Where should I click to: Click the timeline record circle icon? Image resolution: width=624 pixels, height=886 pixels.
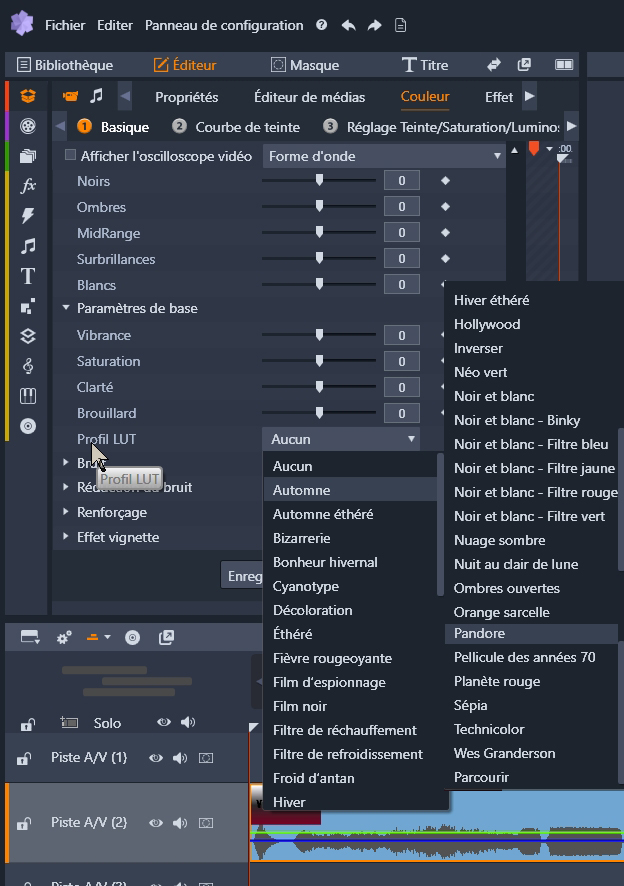[132, 638]
